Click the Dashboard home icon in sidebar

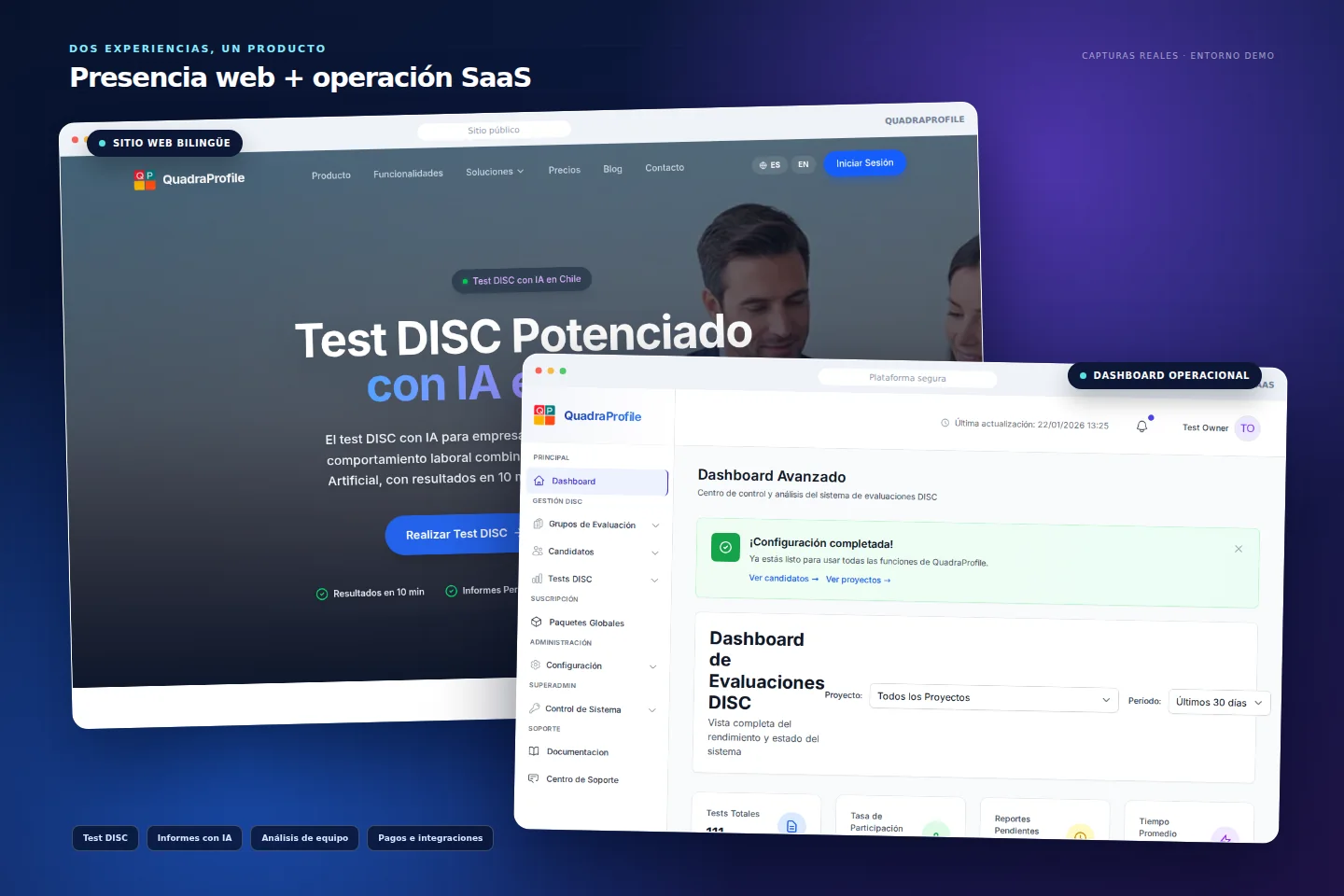click(539, 481)
